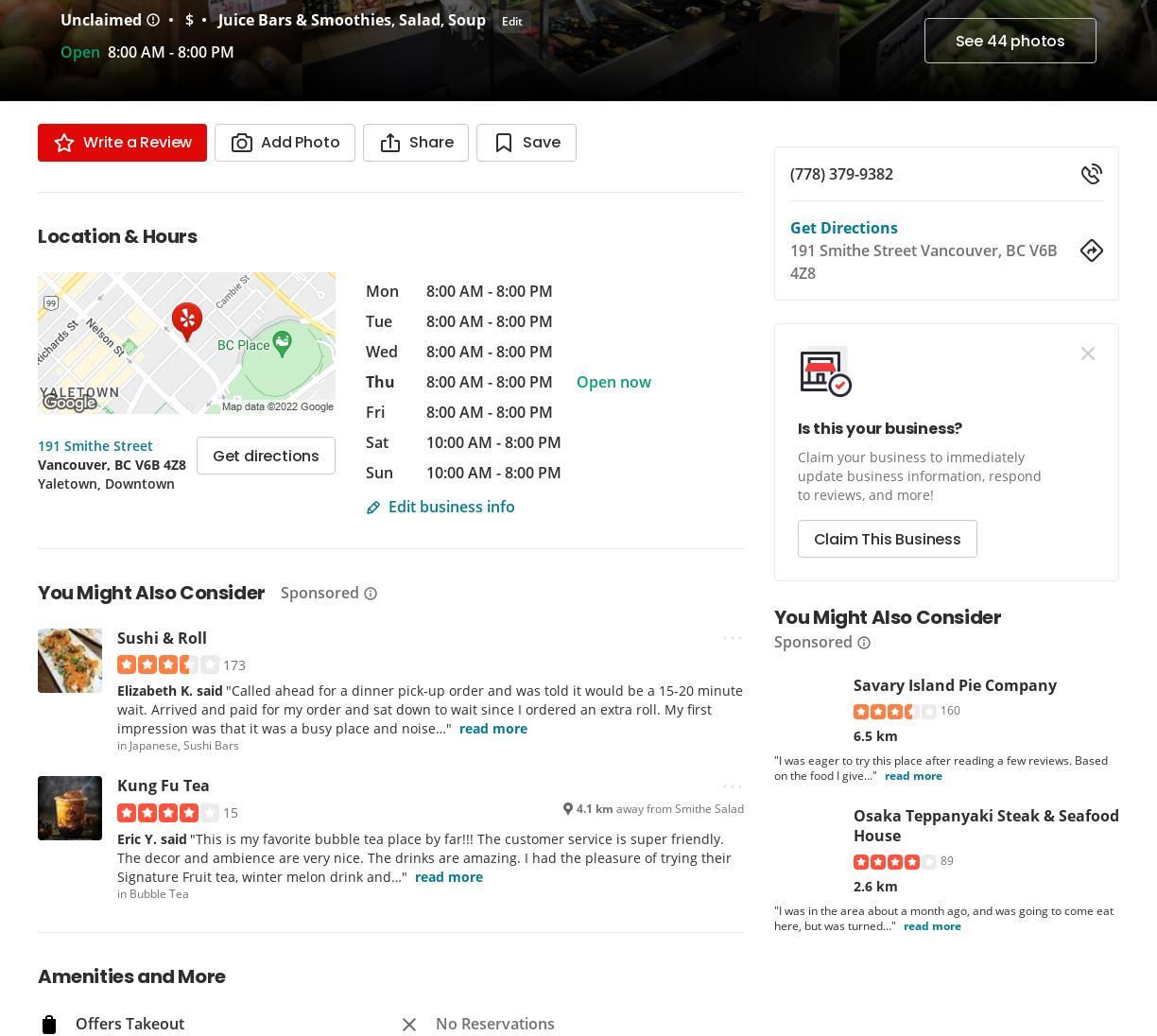Click the Claim This Business button

coord(887,539)
